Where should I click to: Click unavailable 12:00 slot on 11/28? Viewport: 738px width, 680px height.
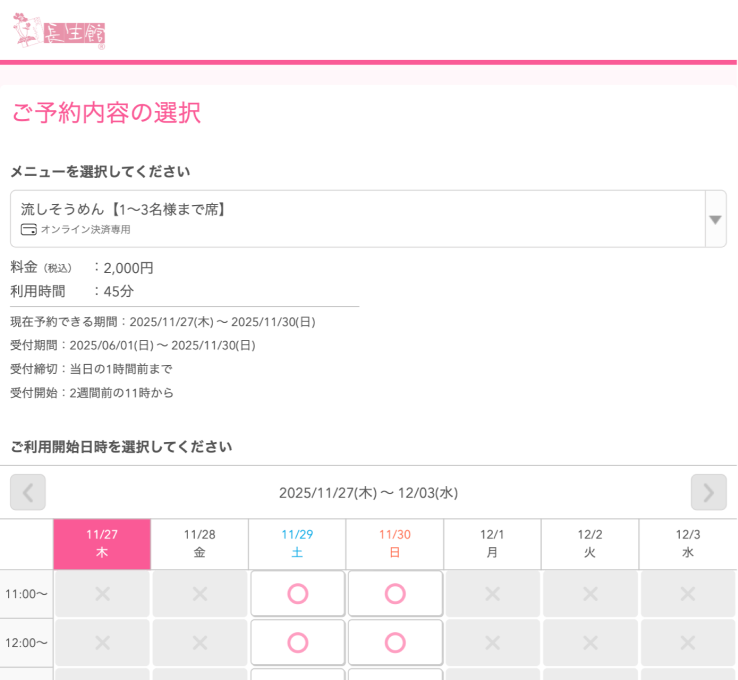click(x=199, y=642)
